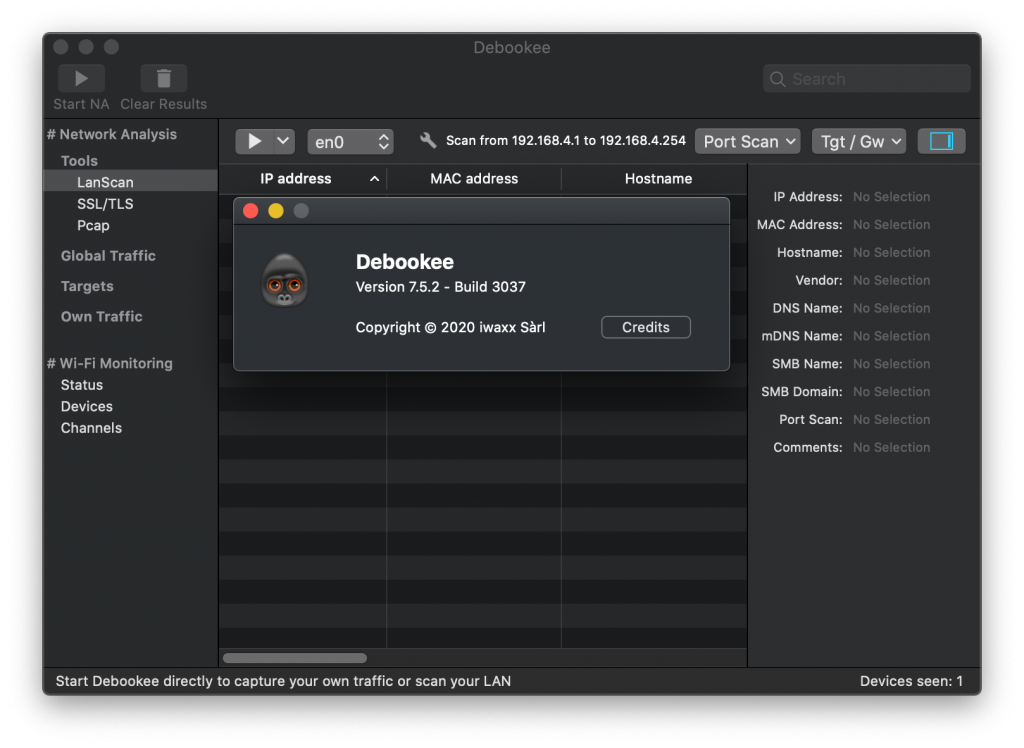Screen dimensions: 1024x748
Task: Click the scan range 192.168.4.1 to 192.168.4.254 text
Action: coord(566,140)
